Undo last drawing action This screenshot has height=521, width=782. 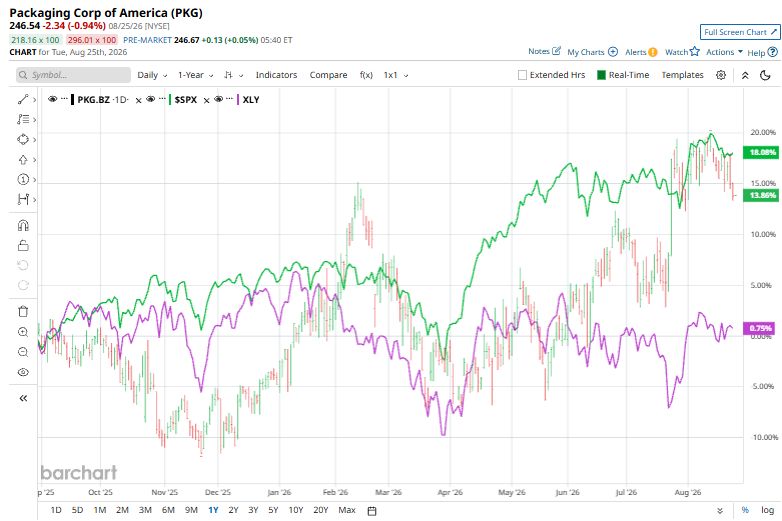pos(23,265)
